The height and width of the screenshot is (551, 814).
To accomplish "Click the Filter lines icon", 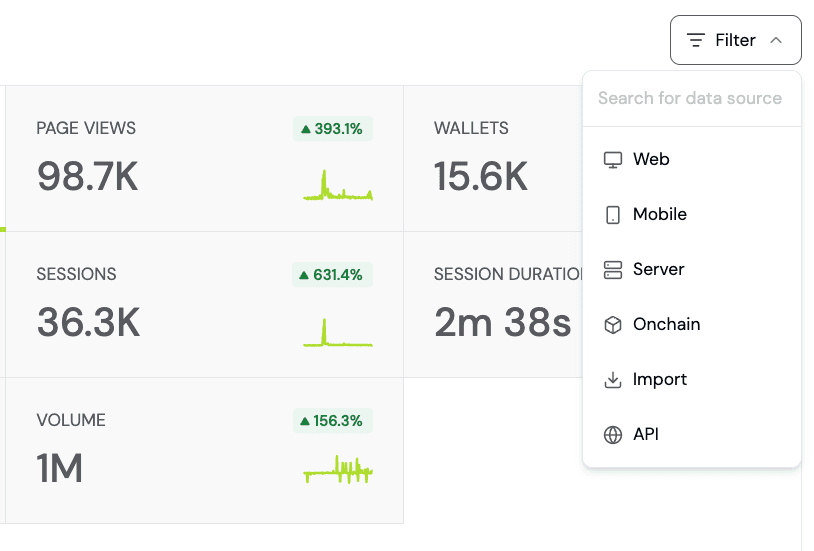I will tap(696, 40).
